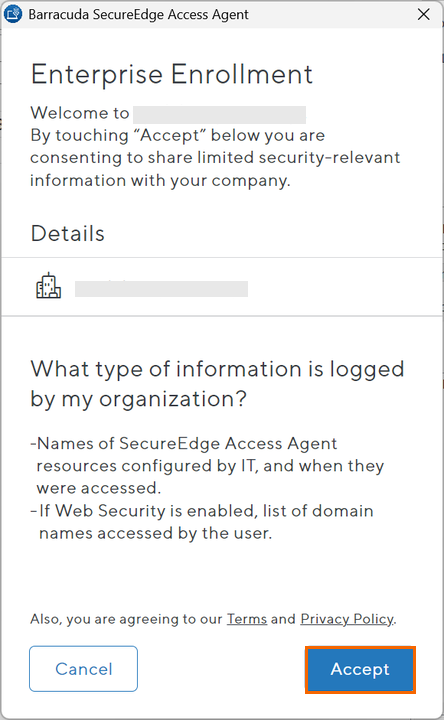Click empty space right of organization name row
Screen dimensions: 444x720
coord(344,287)
